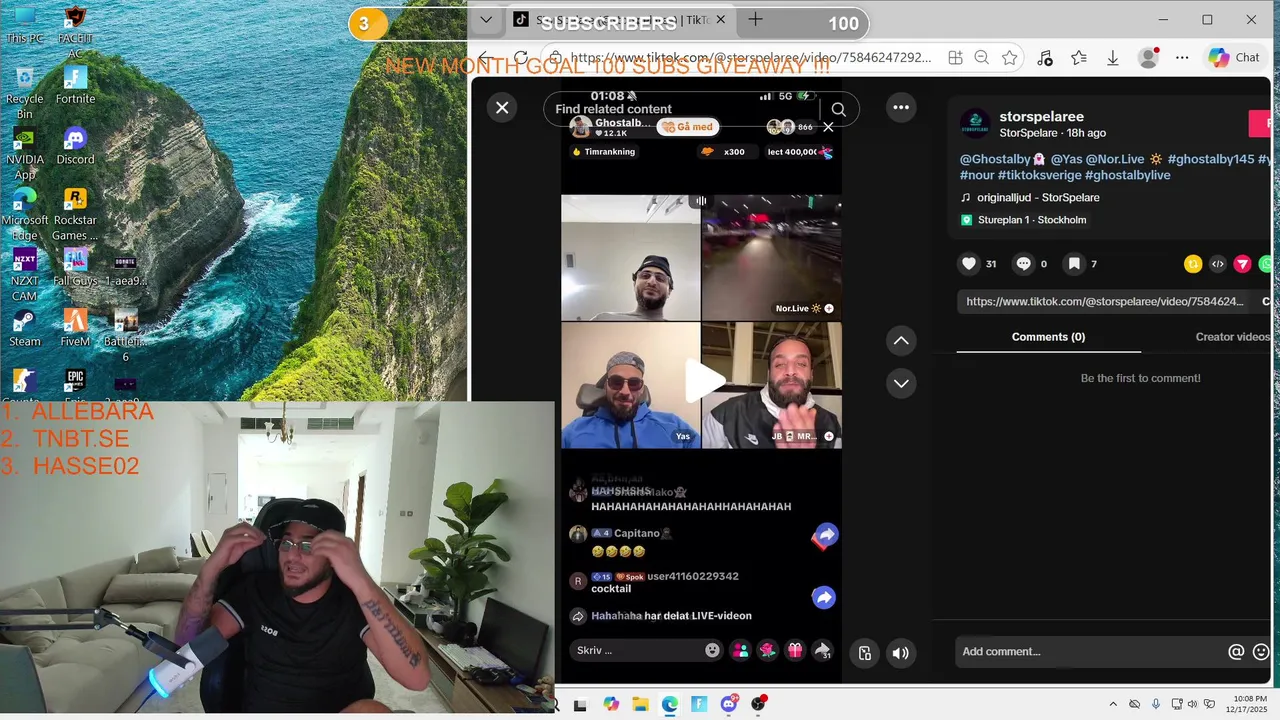The width and height of the screenshot is (1280, 720).
Task: Open the storspelaree profile name
Action: pyautogui.click(x=1041, y=117)
